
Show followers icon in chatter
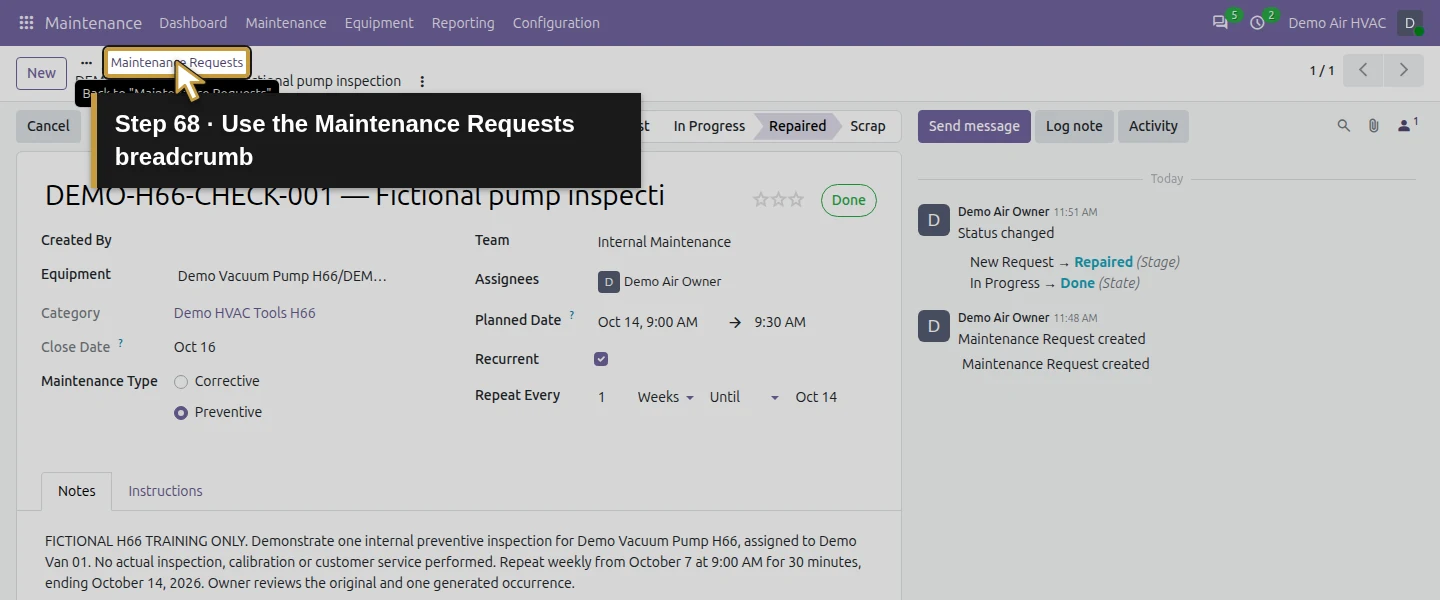(x=1407, y=125)
